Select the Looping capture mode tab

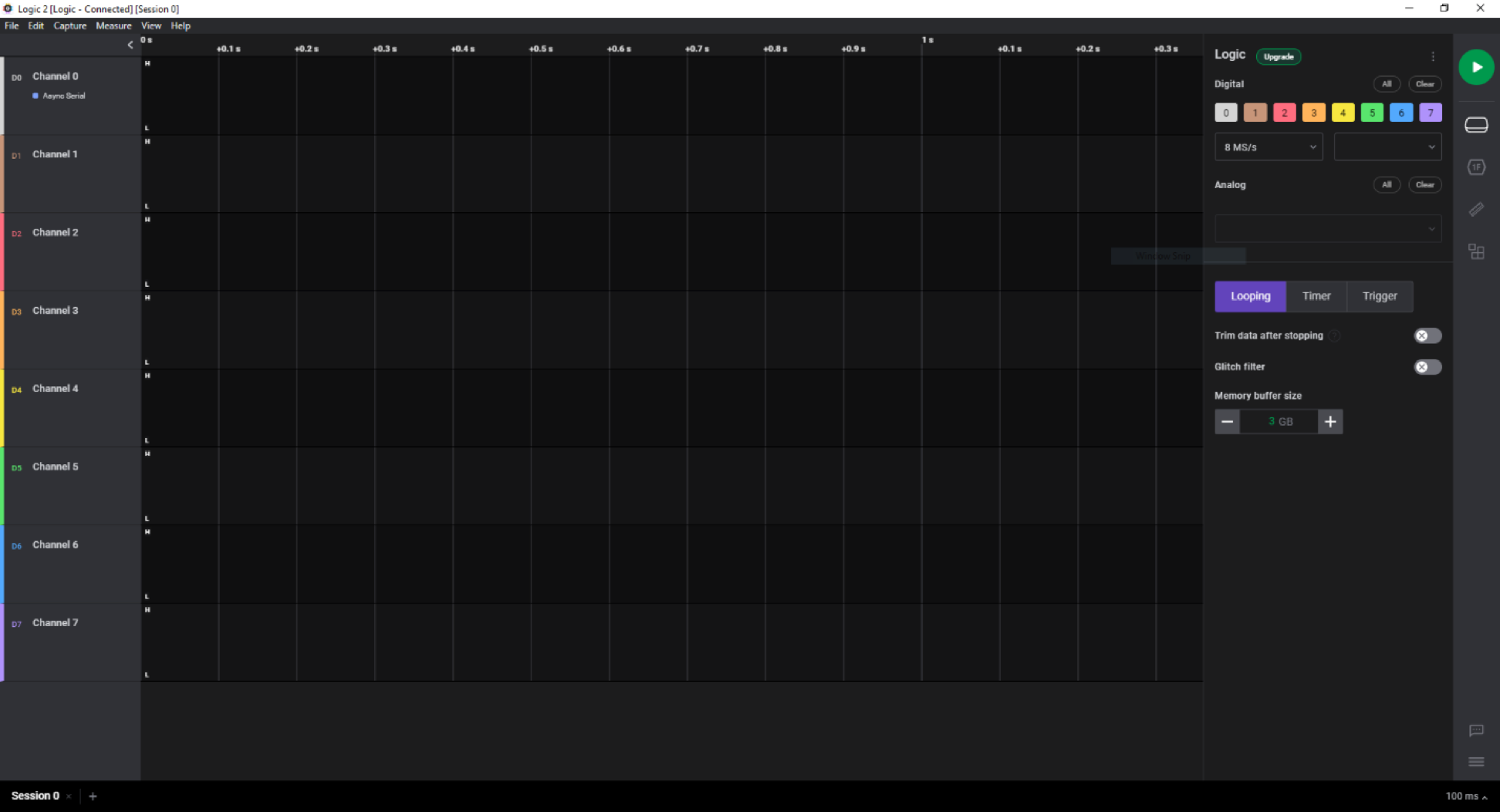[1250, 296]
